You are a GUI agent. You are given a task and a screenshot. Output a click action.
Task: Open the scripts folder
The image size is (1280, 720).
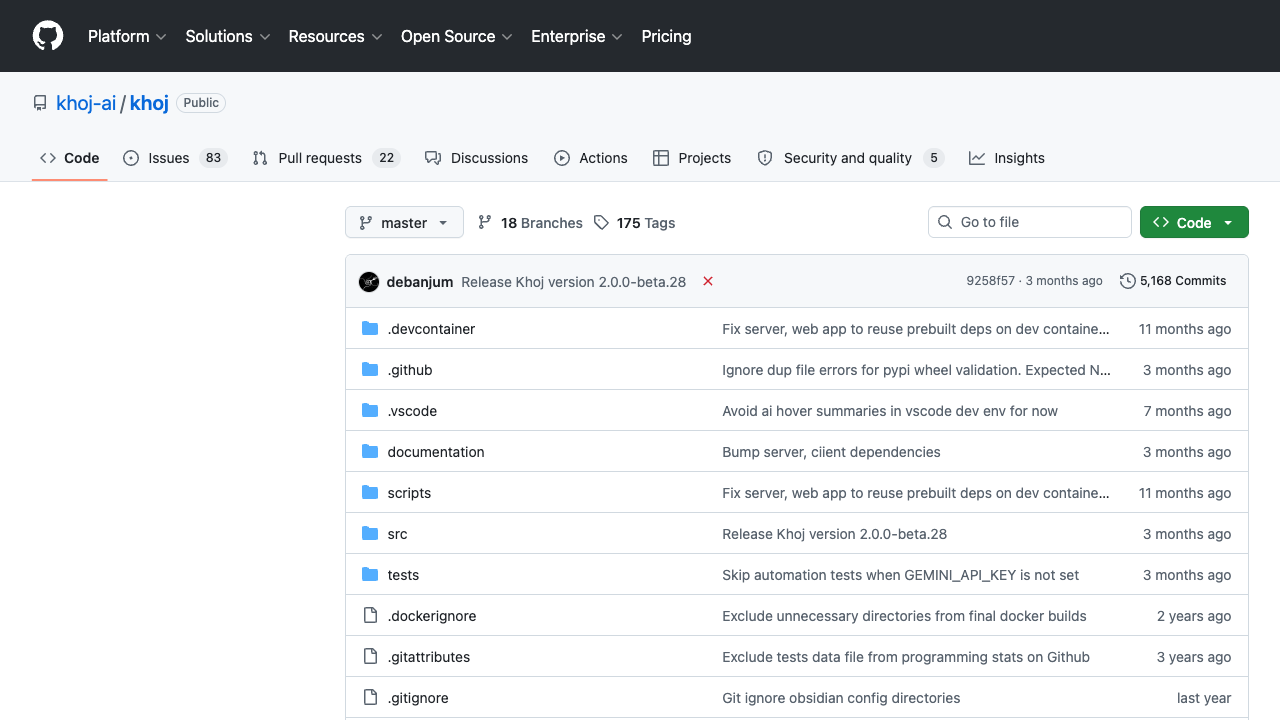pyautogui.click(x=409, y=493)
